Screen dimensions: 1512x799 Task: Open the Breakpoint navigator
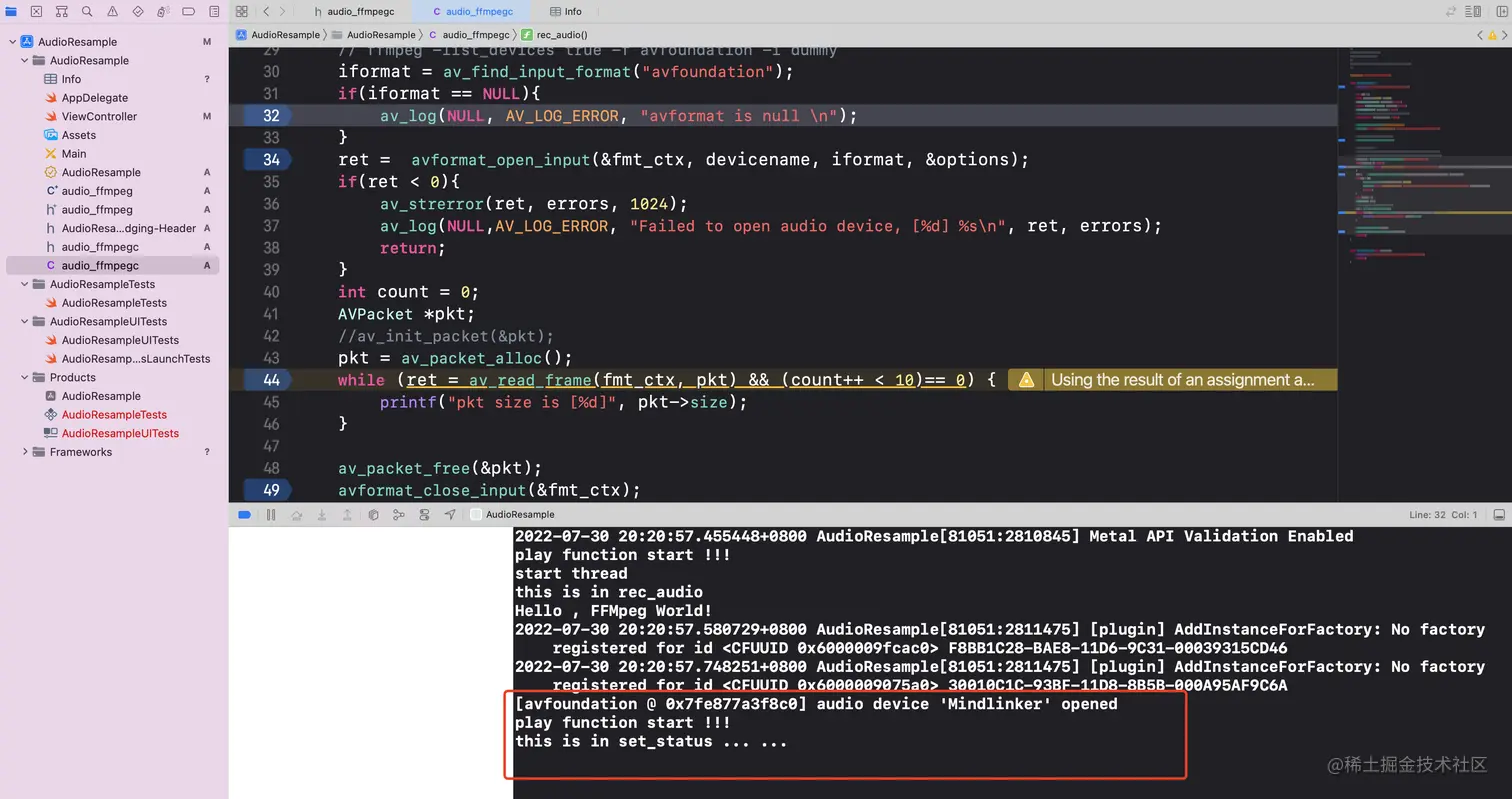click(189, 12)
